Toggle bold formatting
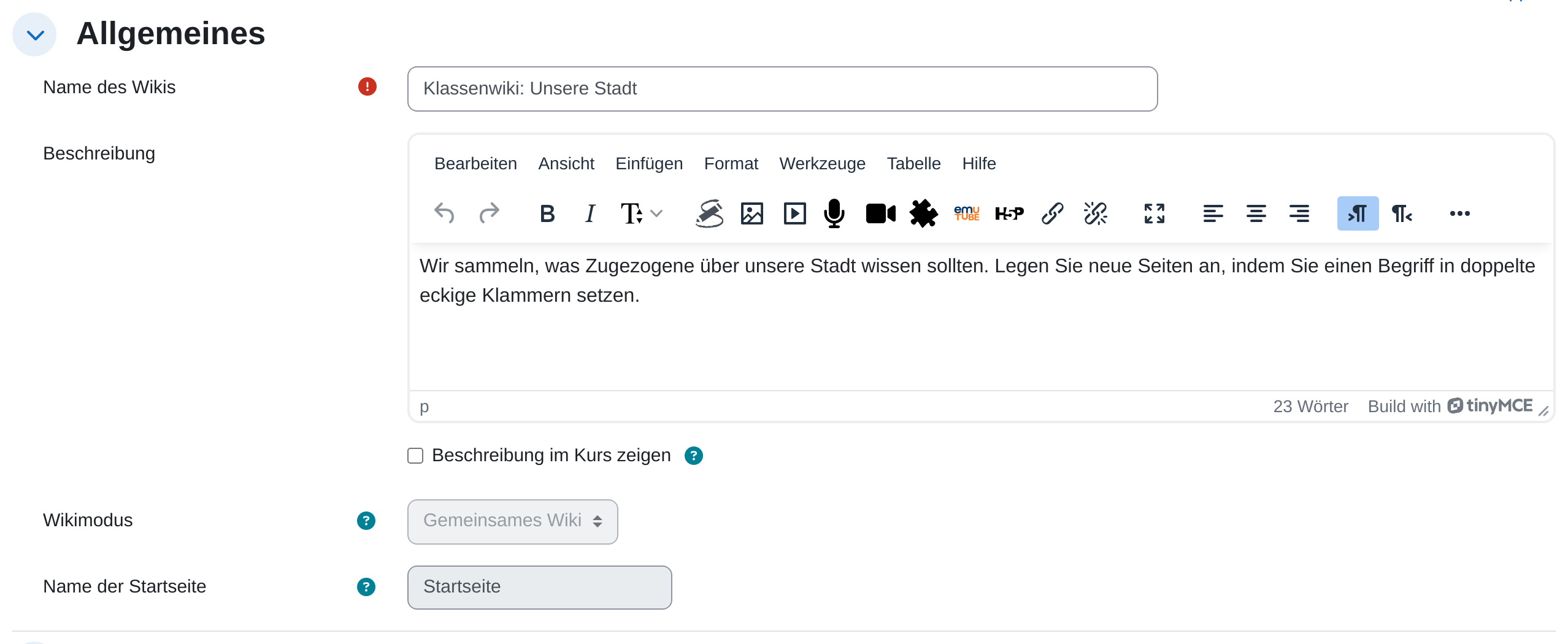 pos(547,213)
